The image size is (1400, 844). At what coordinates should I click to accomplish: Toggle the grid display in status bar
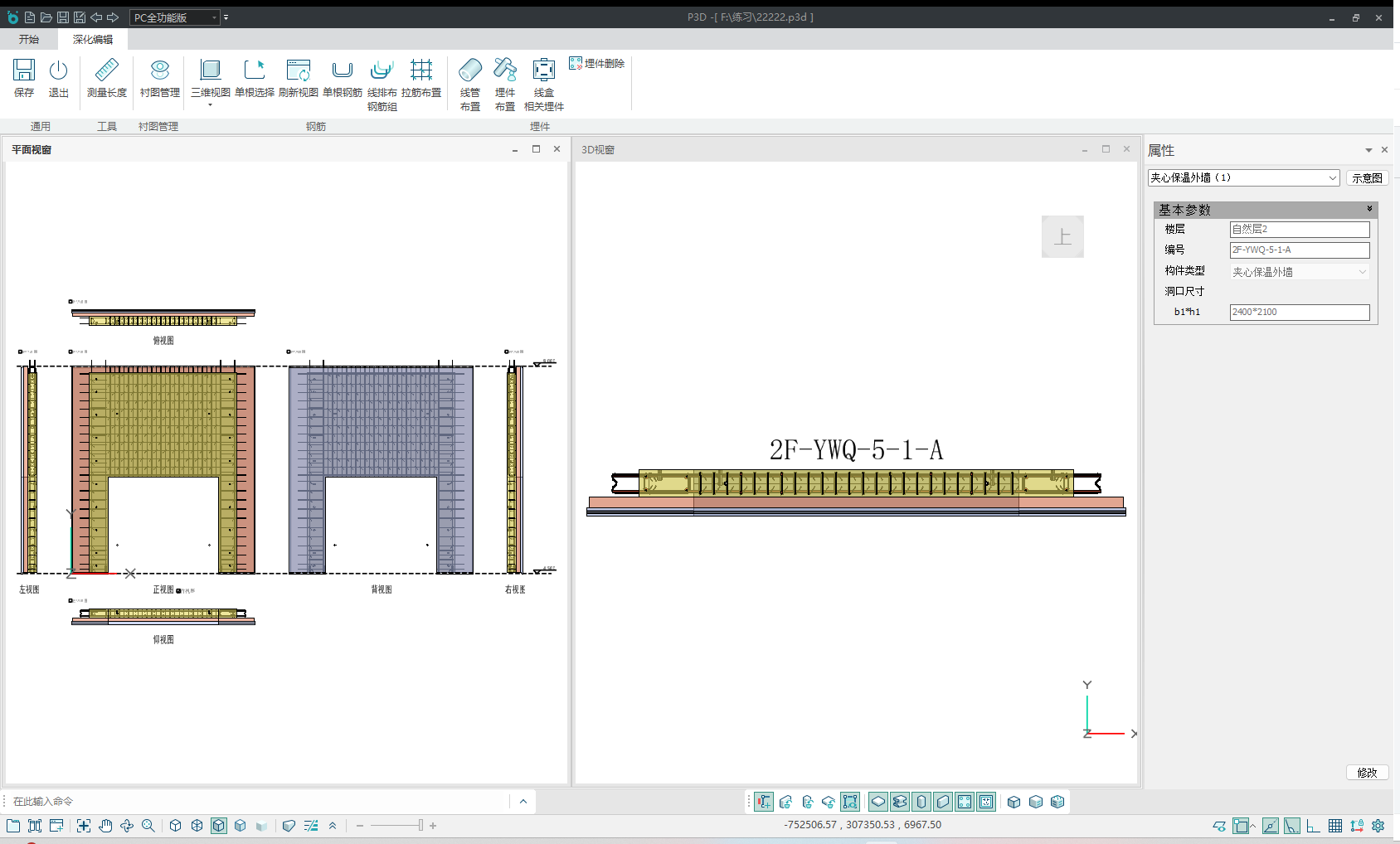click(1334, 826)
